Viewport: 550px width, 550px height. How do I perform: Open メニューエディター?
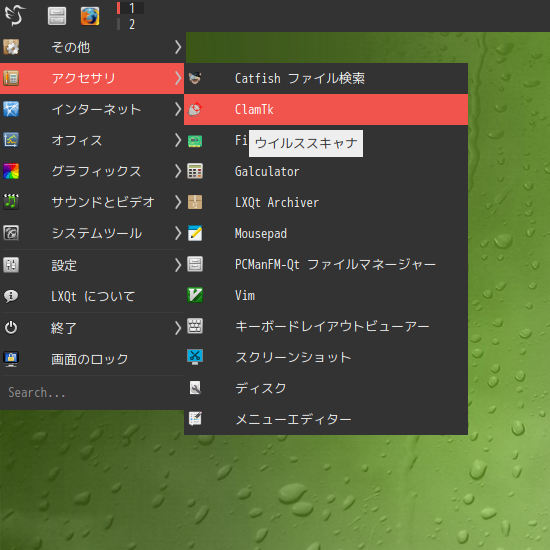pos(326,419)
